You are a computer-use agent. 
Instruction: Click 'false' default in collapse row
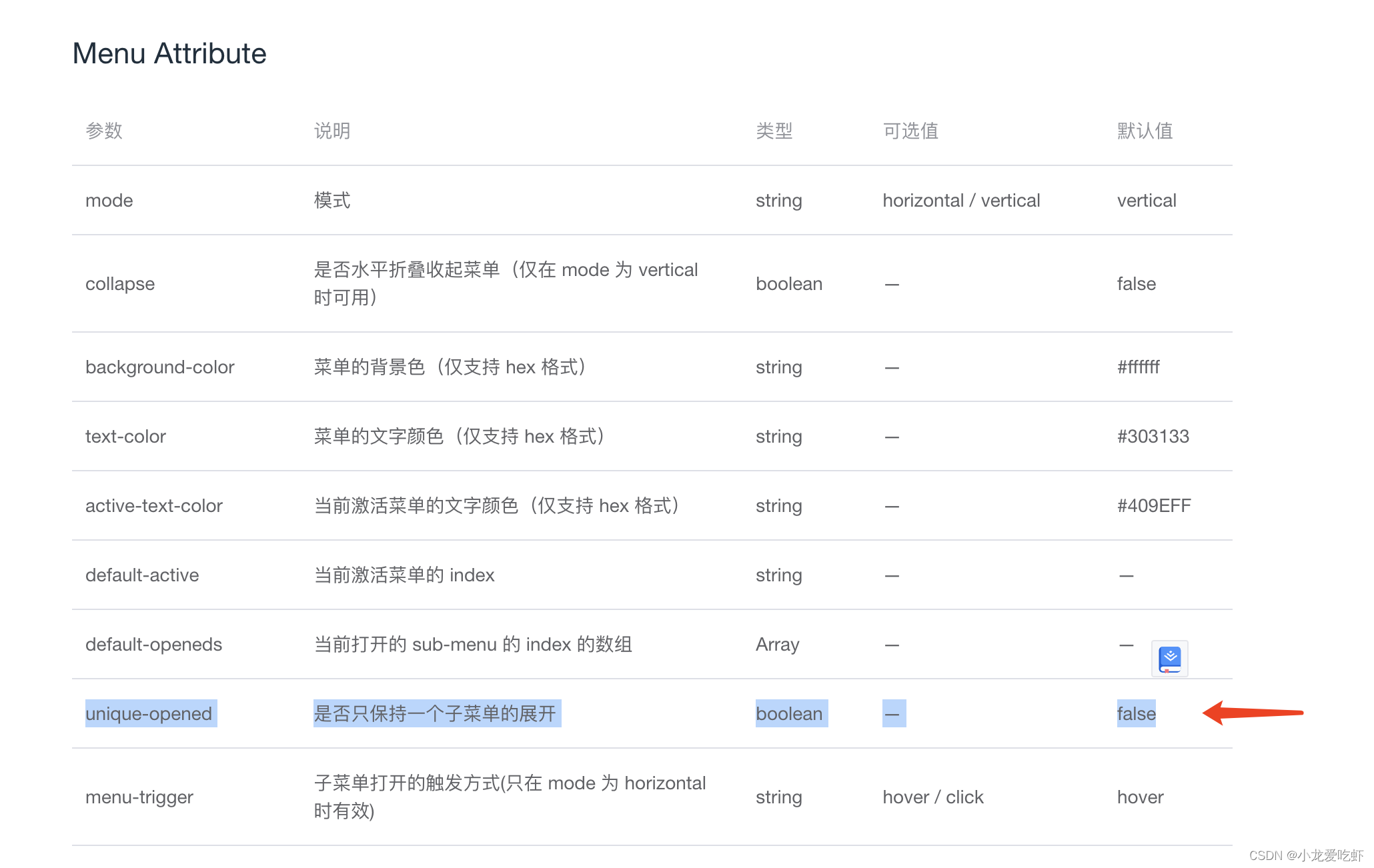point(1137,284)
